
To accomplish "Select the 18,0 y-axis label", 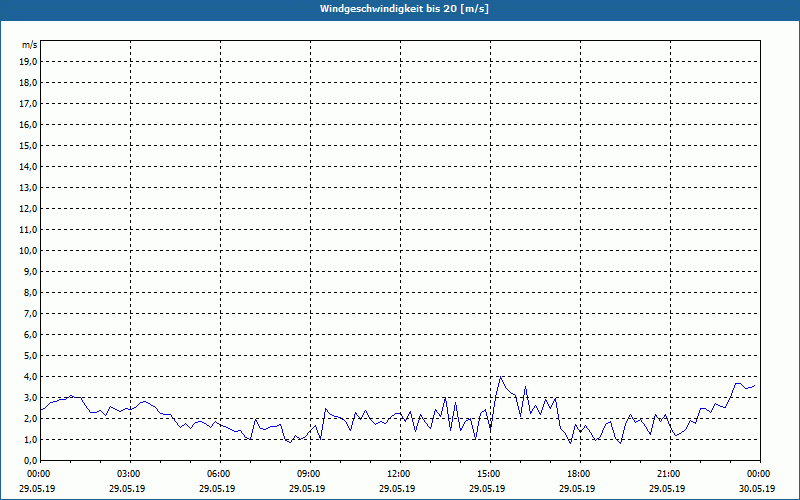I will (29, 83).
